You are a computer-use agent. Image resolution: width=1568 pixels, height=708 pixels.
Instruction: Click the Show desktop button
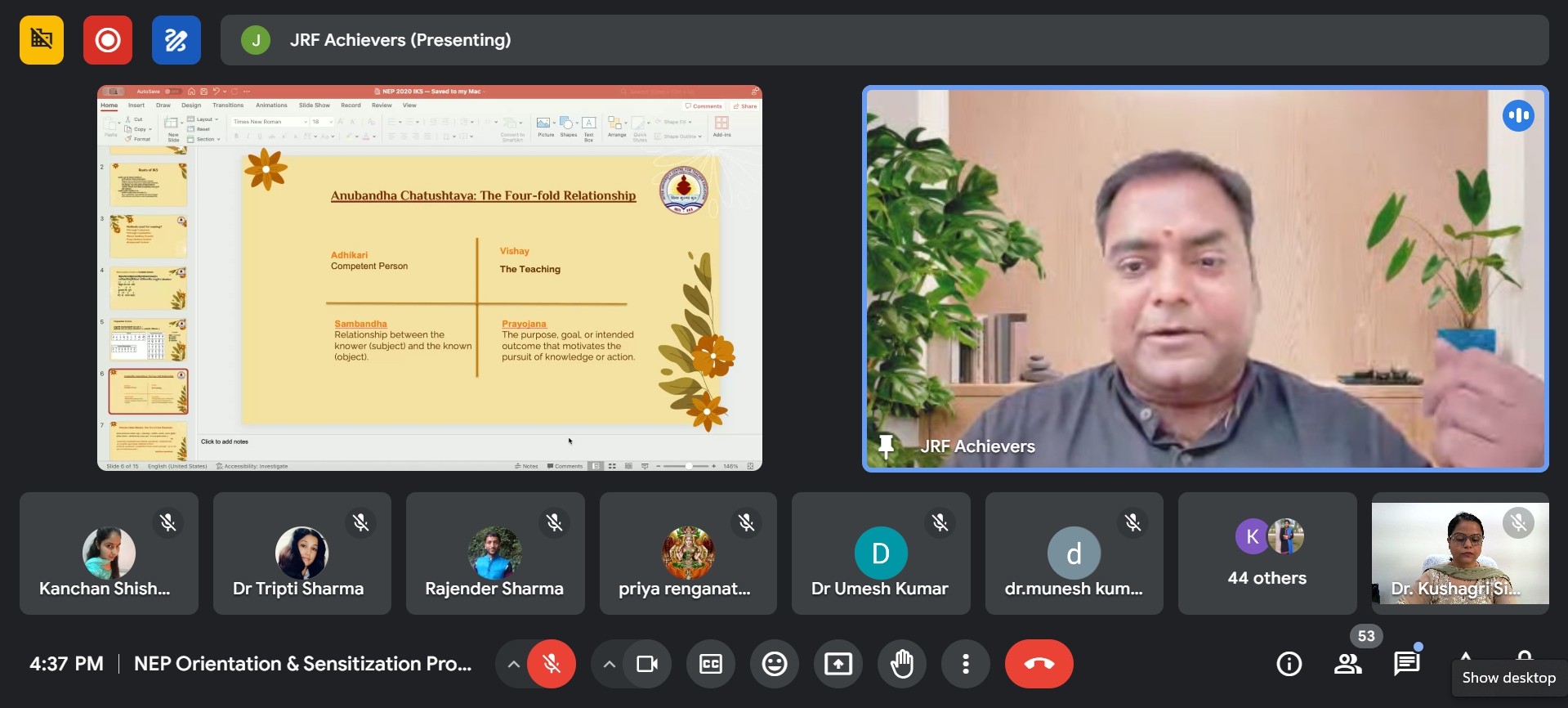click(1508, 678)
